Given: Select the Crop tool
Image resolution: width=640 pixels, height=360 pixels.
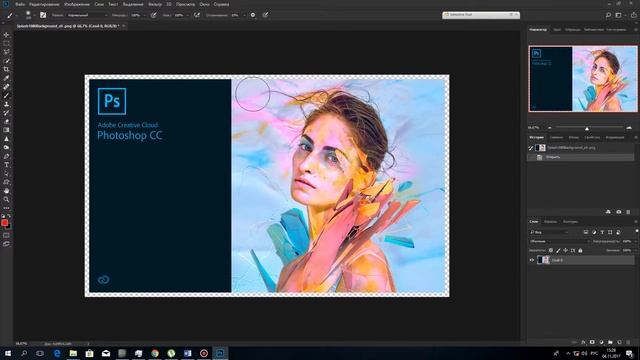Looking at the screenshot, I should tap(6, 69).
